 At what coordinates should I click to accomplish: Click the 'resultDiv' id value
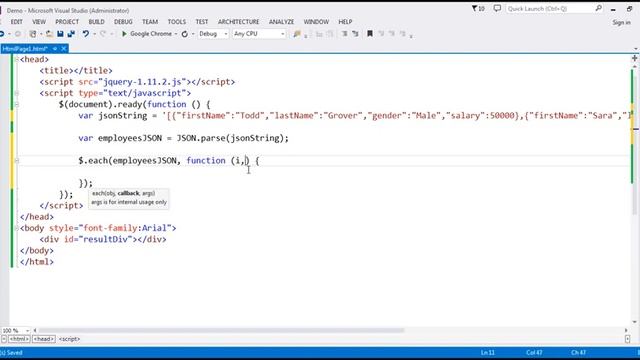pyautogui.click(x=108, y=240)
